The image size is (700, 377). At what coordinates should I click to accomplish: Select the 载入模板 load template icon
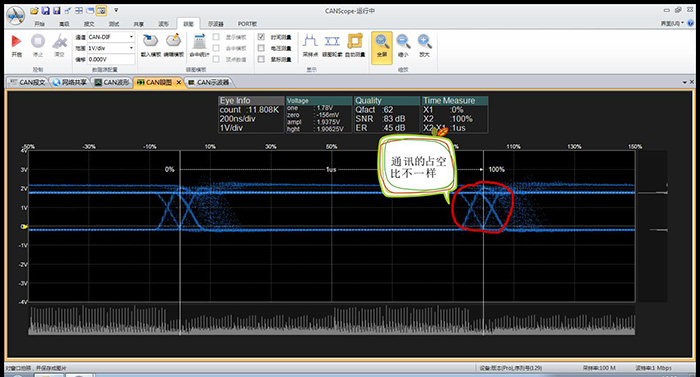[x=150, y=41]
